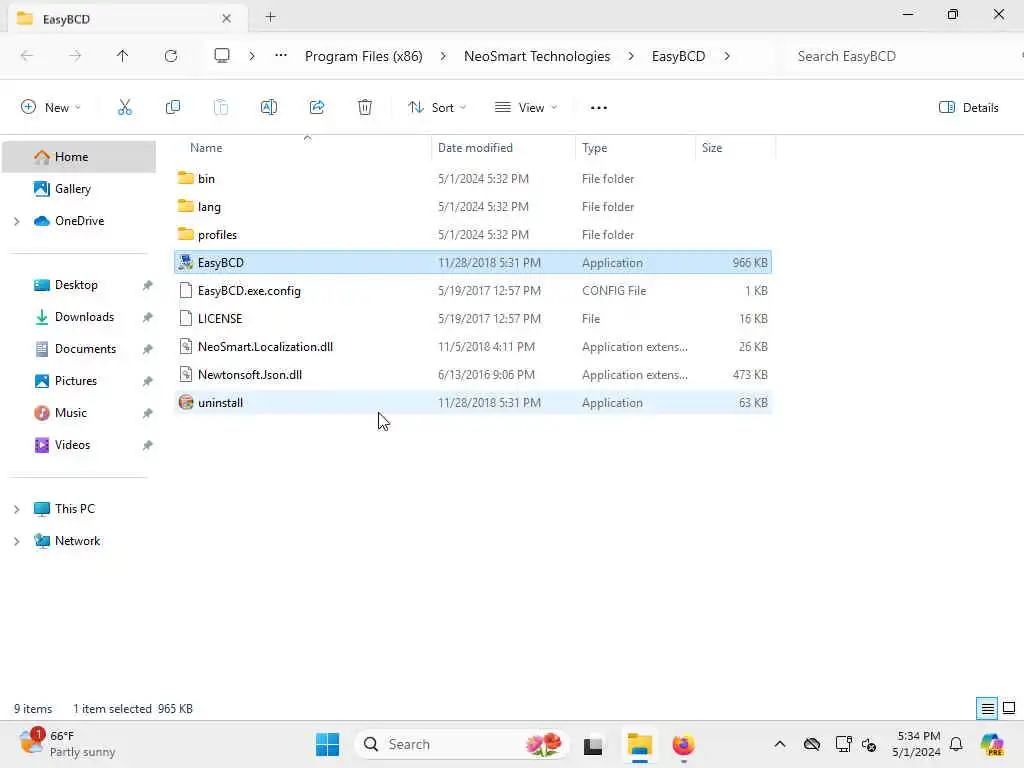Expand the This PC tree node
Image resolution: width=1024 pixels, height=768 pixels.
click(x=16, y=509)
